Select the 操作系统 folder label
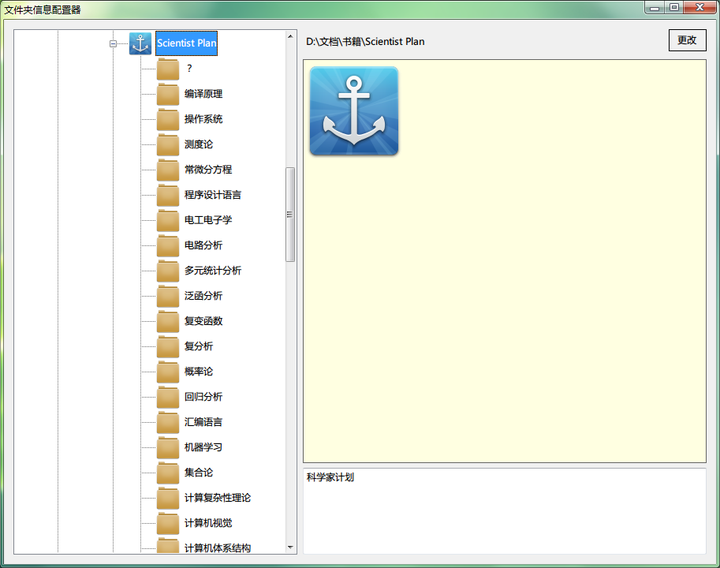Screen dimensions: 720x568 (x=203, y=119)
